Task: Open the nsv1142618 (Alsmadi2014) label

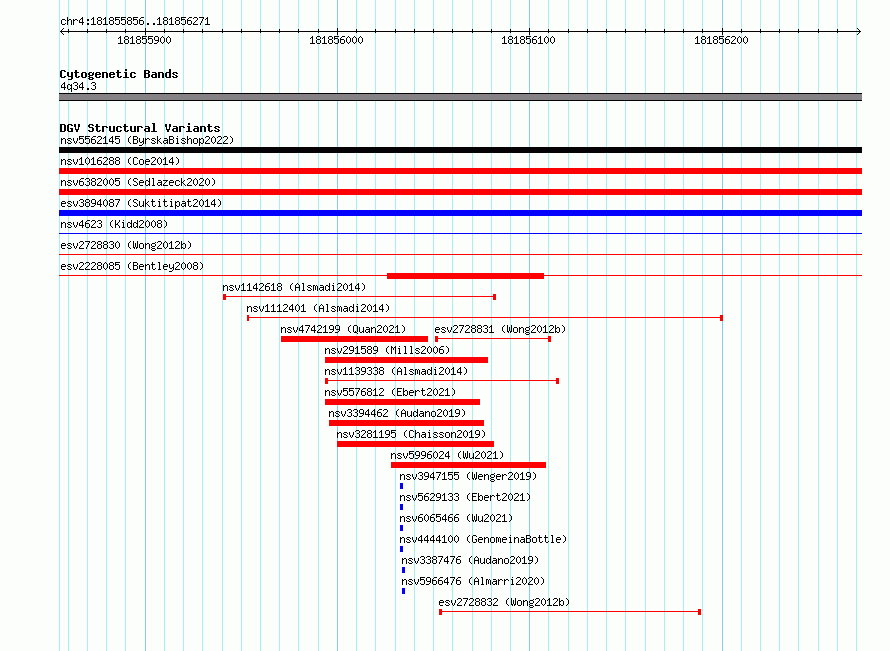Action: tap(294, 287)
